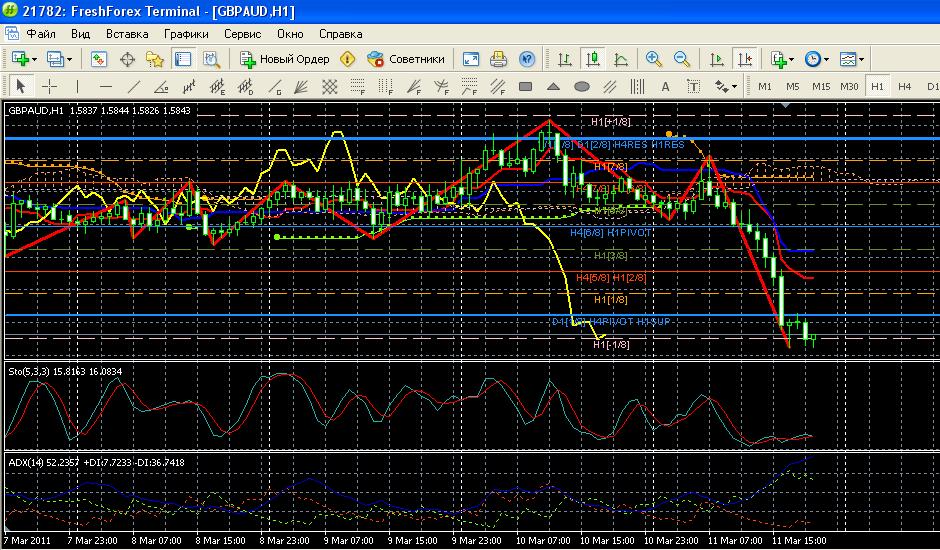The width and height of the screenshot is (940, 550).
Task: Switch timeframe to M15
Action: point(821,87)
